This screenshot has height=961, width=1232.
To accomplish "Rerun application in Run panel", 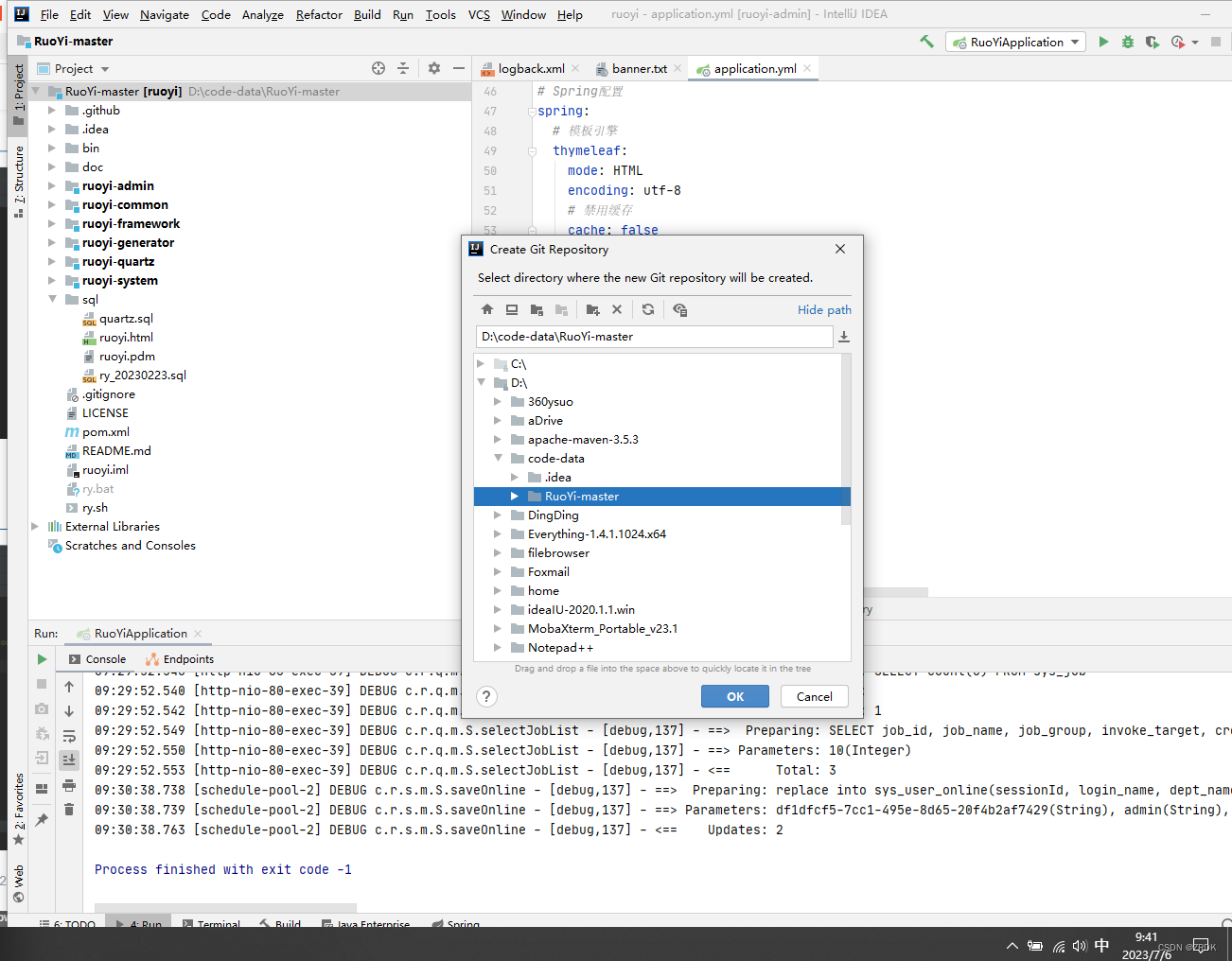I will coord(42,659).
